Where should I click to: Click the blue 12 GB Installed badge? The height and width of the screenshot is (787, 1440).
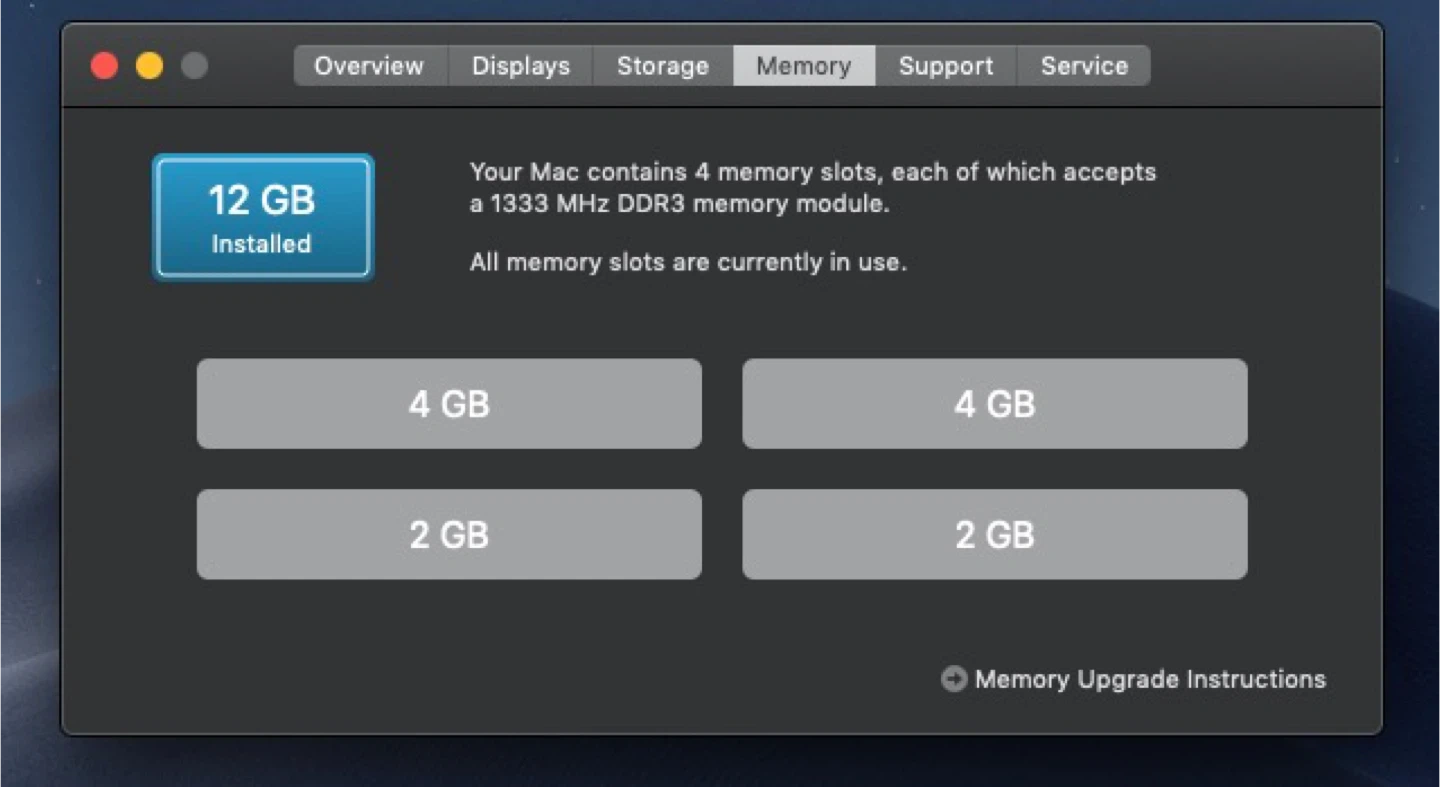click(x=262, y=216)
